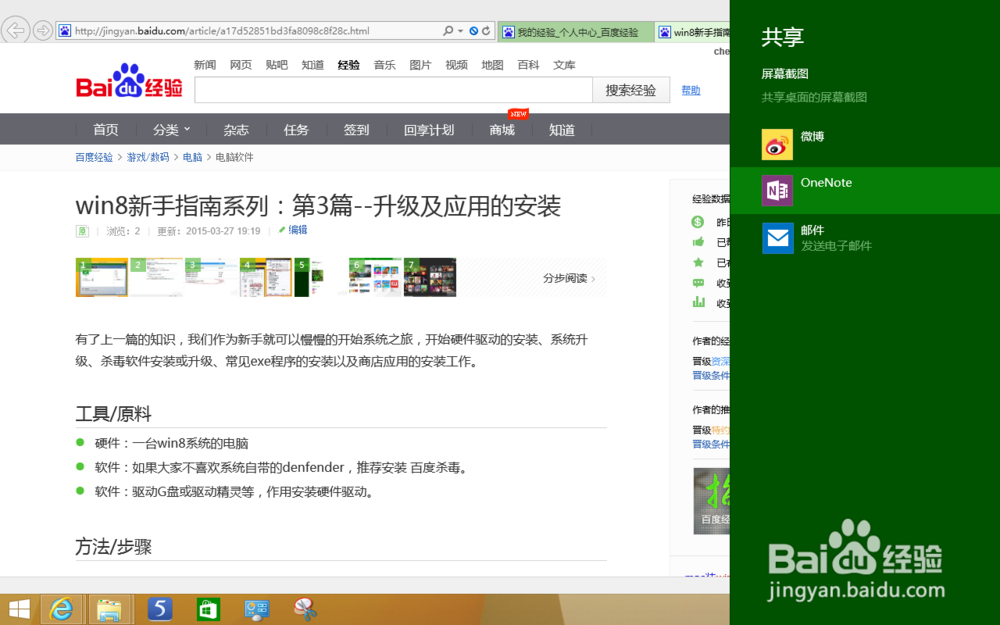
Task: Click the 新闻 link in top navigation
Action: tap(205, 65)
